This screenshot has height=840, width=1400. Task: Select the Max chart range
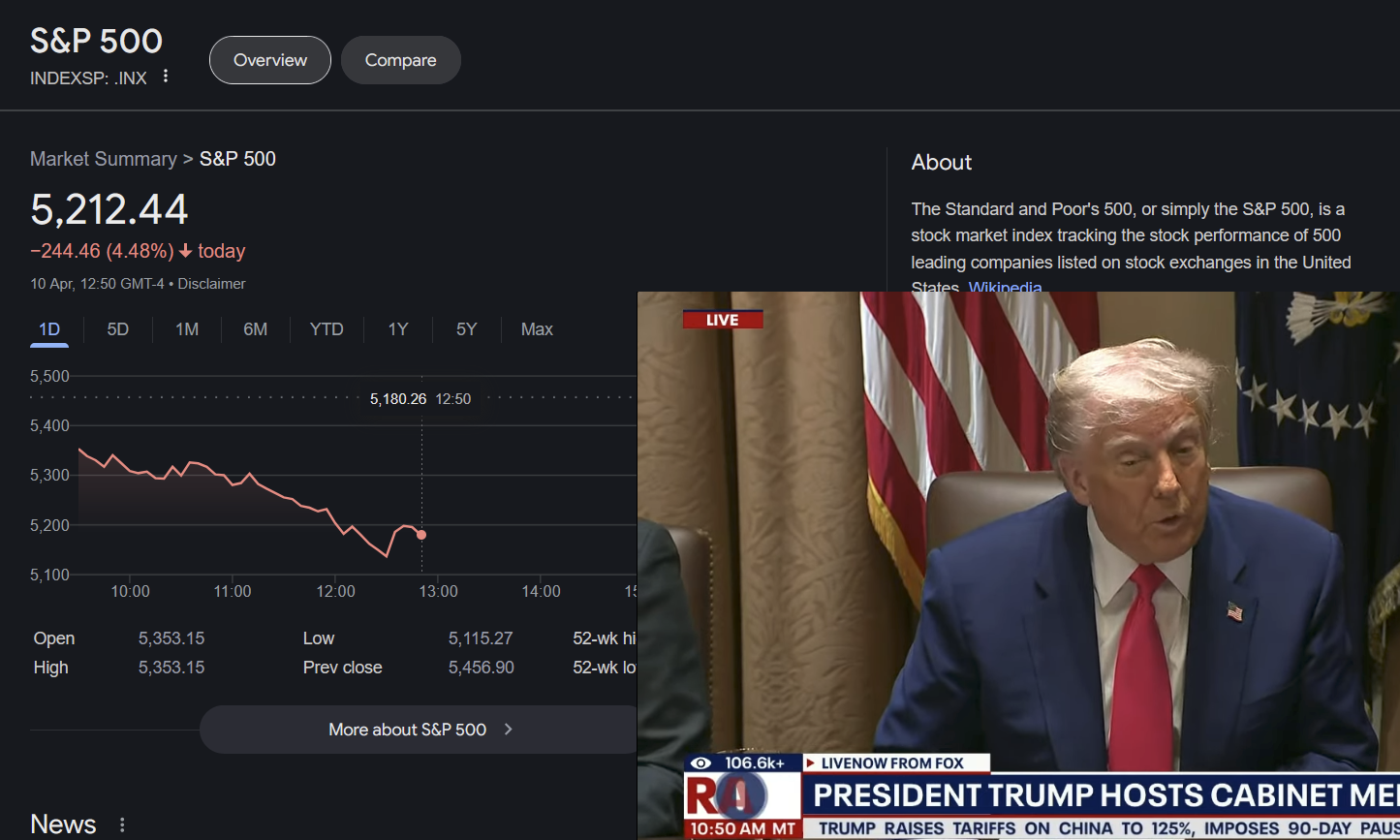537,329
